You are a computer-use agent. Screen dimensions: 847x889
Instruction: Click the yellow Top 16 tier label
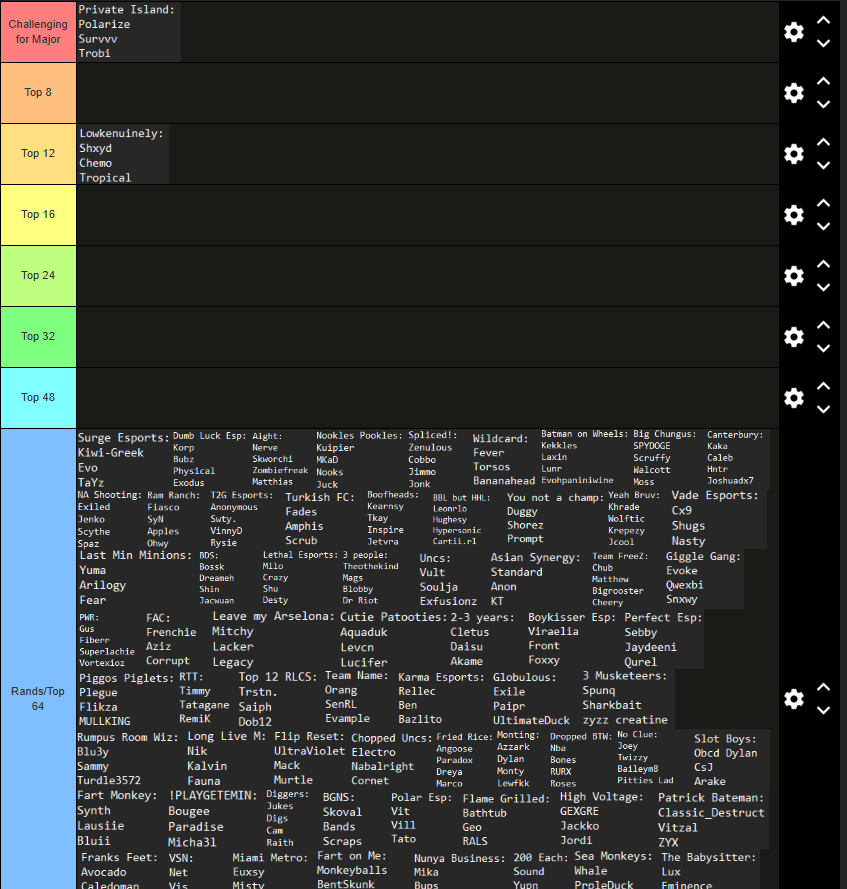click(38, 214)
